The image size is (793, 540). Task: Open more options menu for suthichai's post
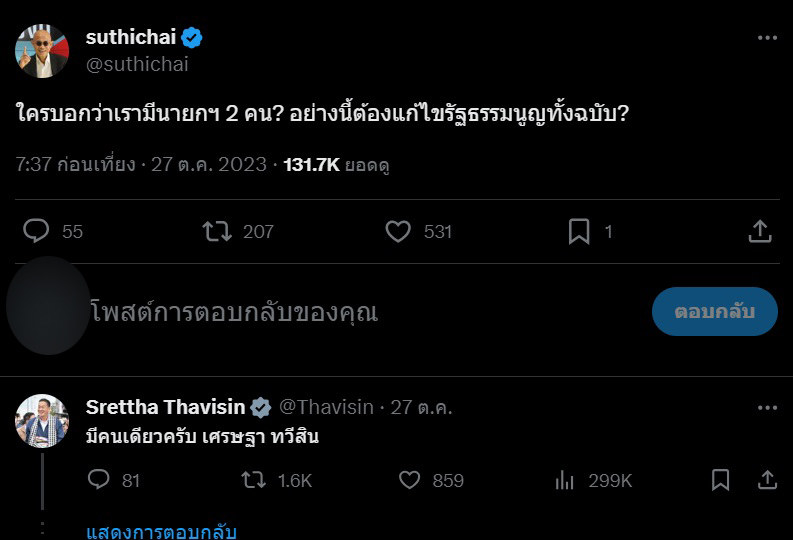tap(767, 38)
